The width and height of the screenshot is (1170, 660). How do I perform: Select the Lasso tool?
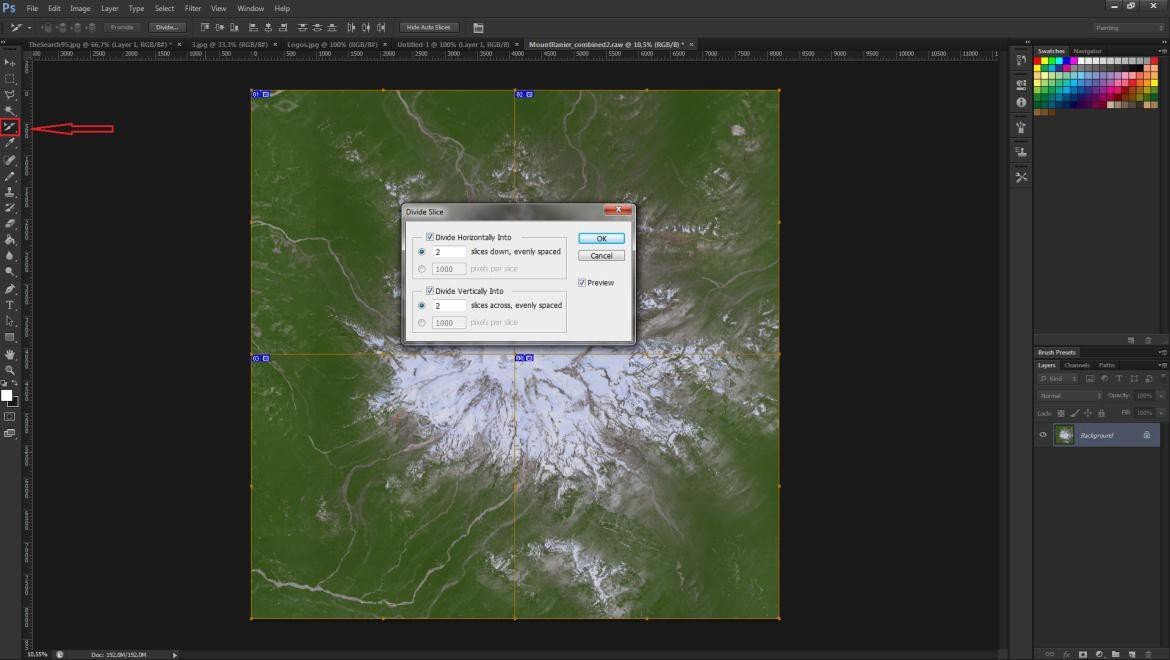pyautogui.click(x=10, y=95)
